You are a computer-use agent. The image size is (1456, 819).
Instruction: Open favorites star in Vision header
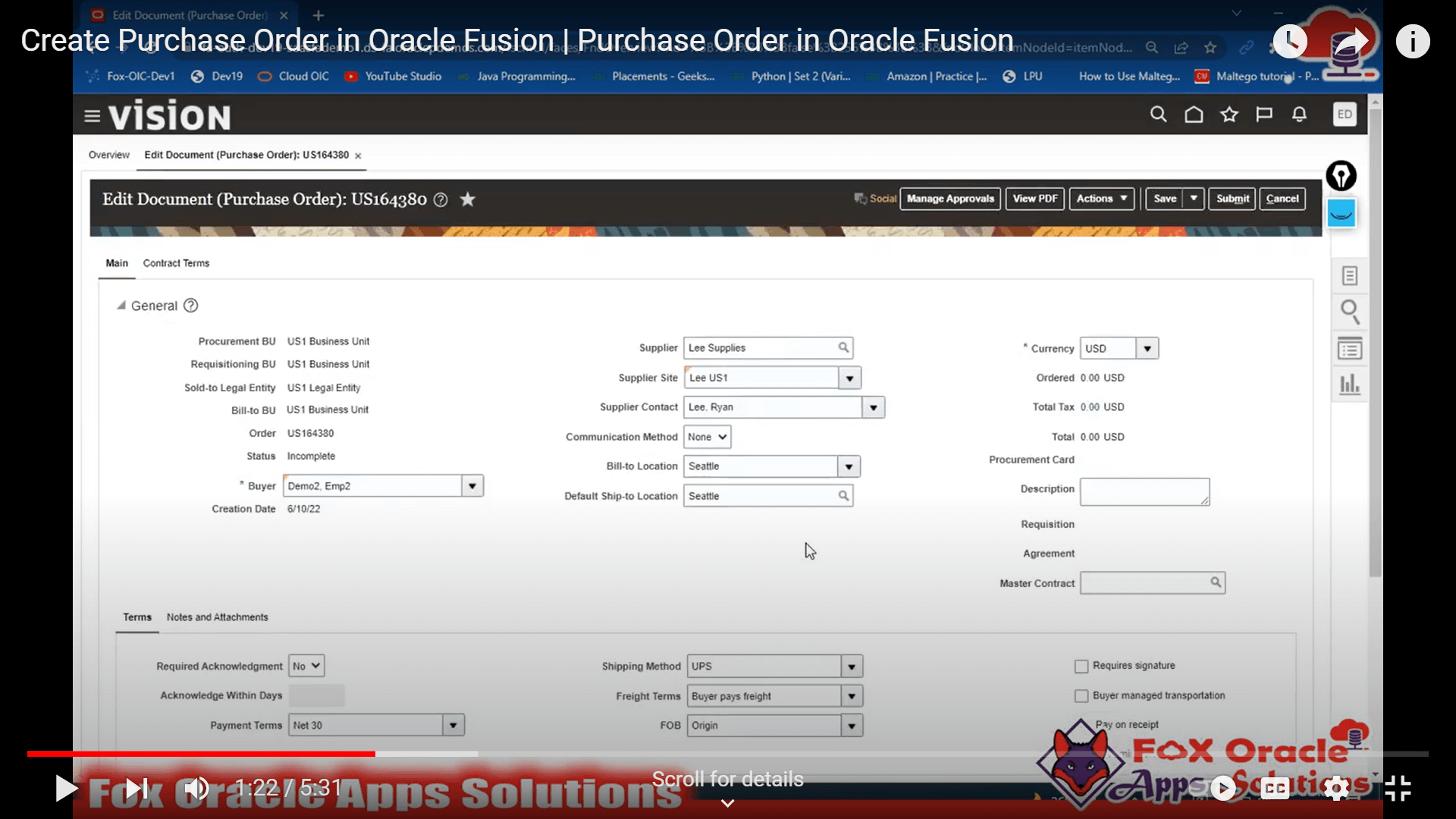tap(1229, 115)
